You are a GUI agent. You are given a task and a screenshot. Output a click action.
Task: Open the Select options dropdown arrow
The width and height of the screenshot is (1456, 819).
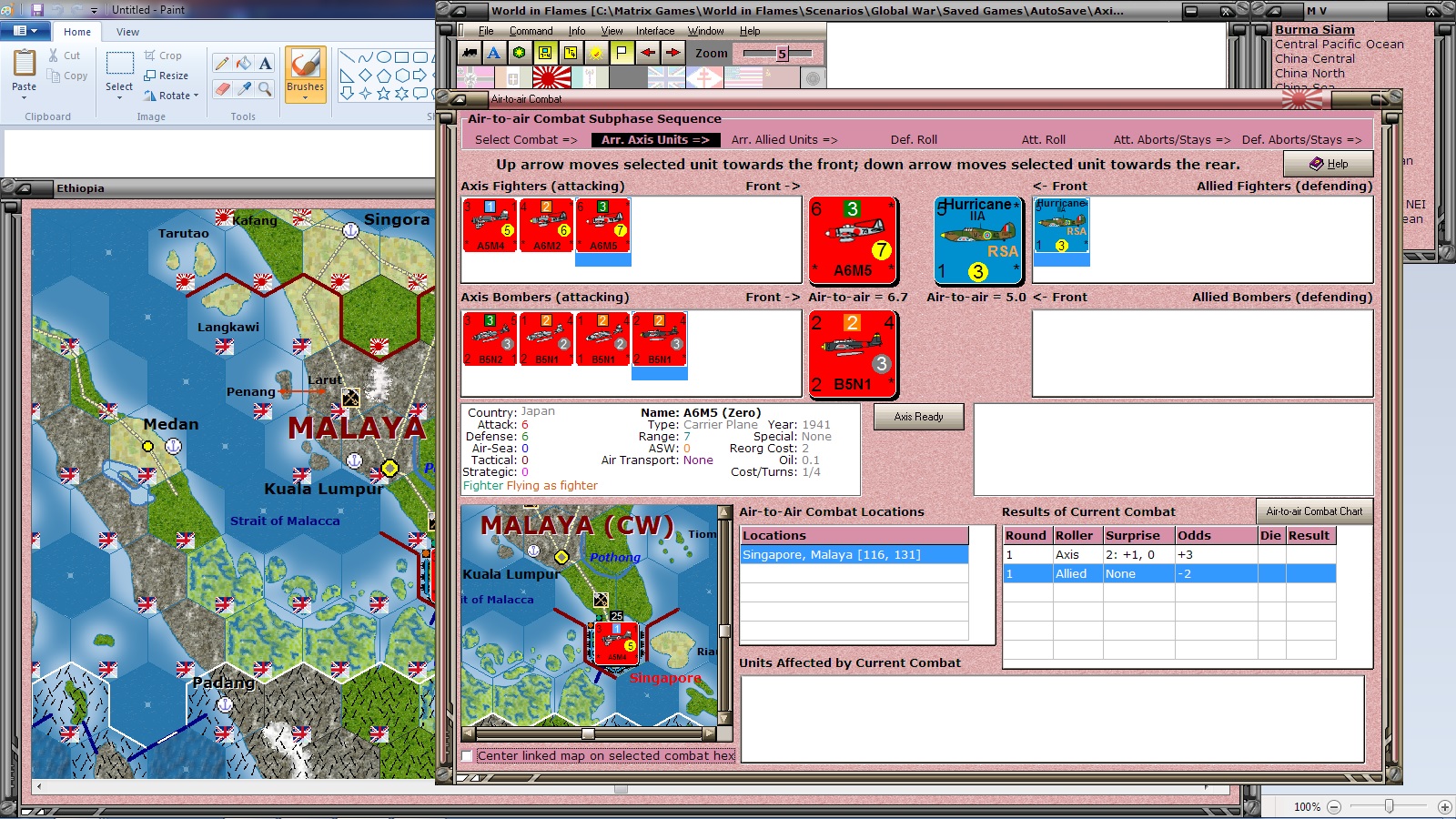119,97
